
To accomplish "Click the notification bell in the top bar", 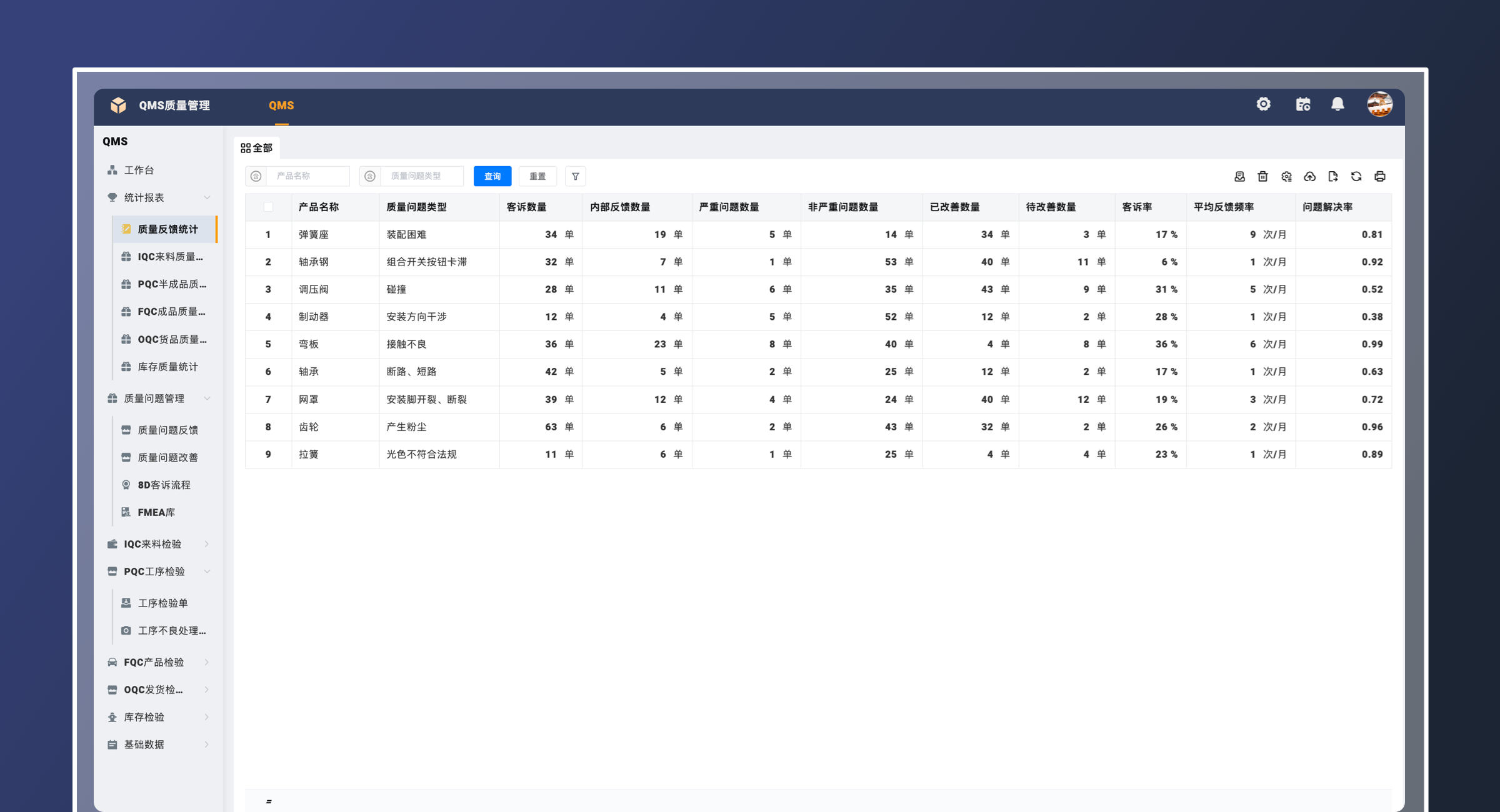I will tap(1339, 104).
